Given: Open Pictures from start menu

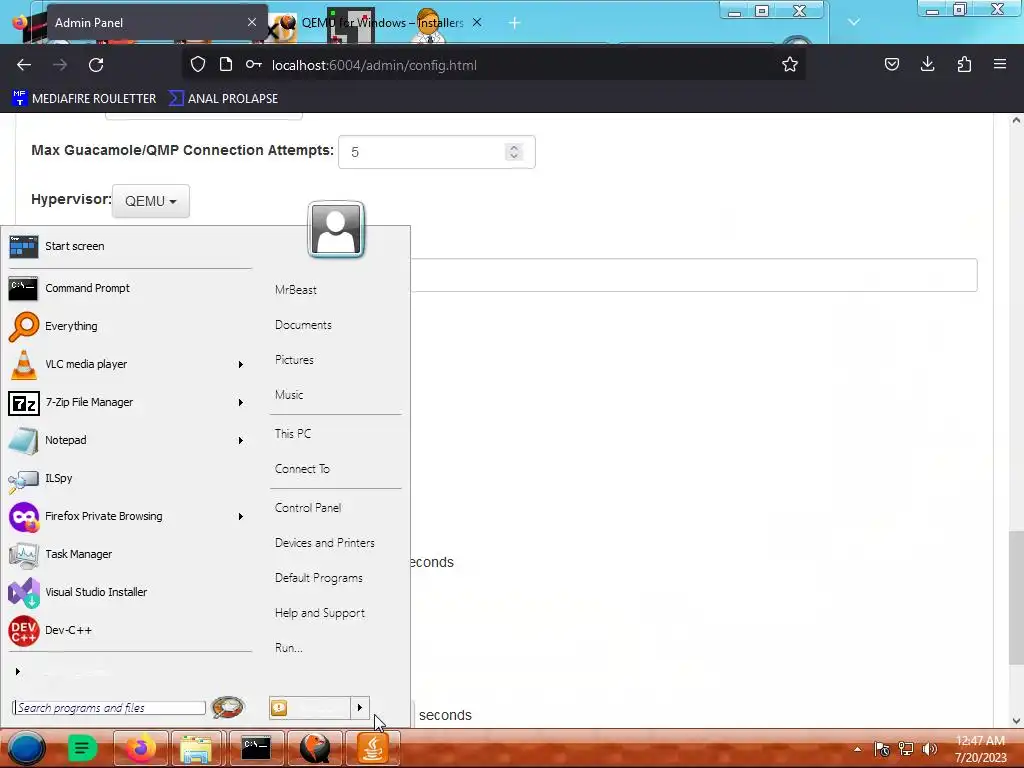Looking at the screenshot, I should point(294,360).
